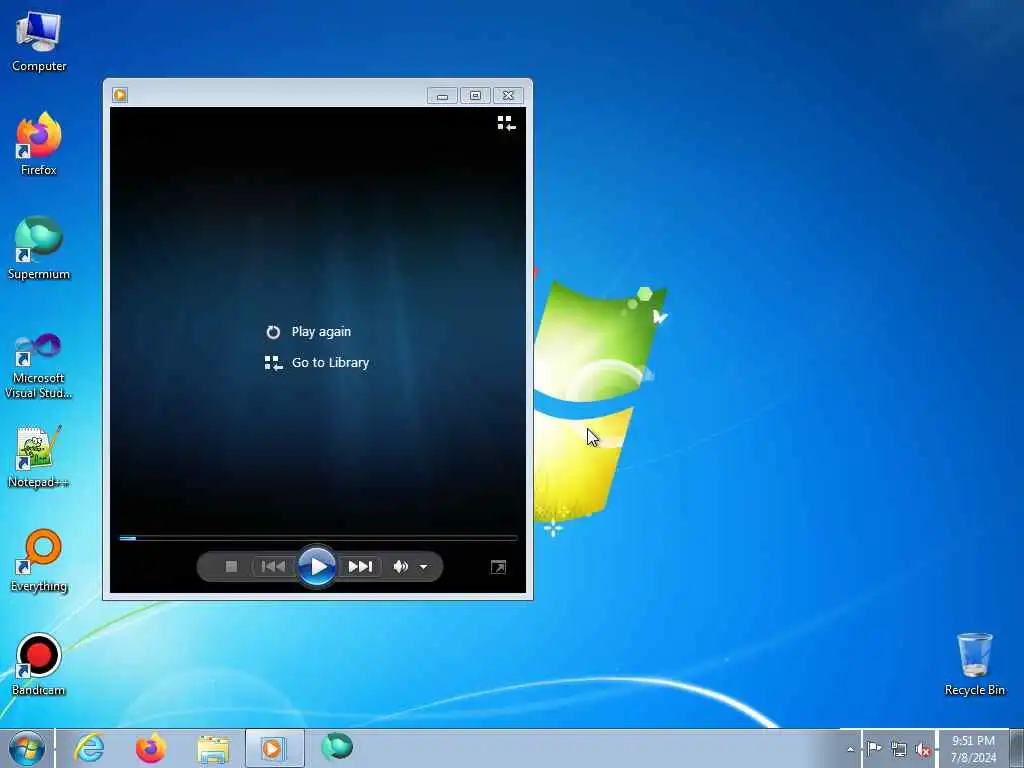
Task: Click Switch to Library icon at top right
Action: [x=506, y=123]
